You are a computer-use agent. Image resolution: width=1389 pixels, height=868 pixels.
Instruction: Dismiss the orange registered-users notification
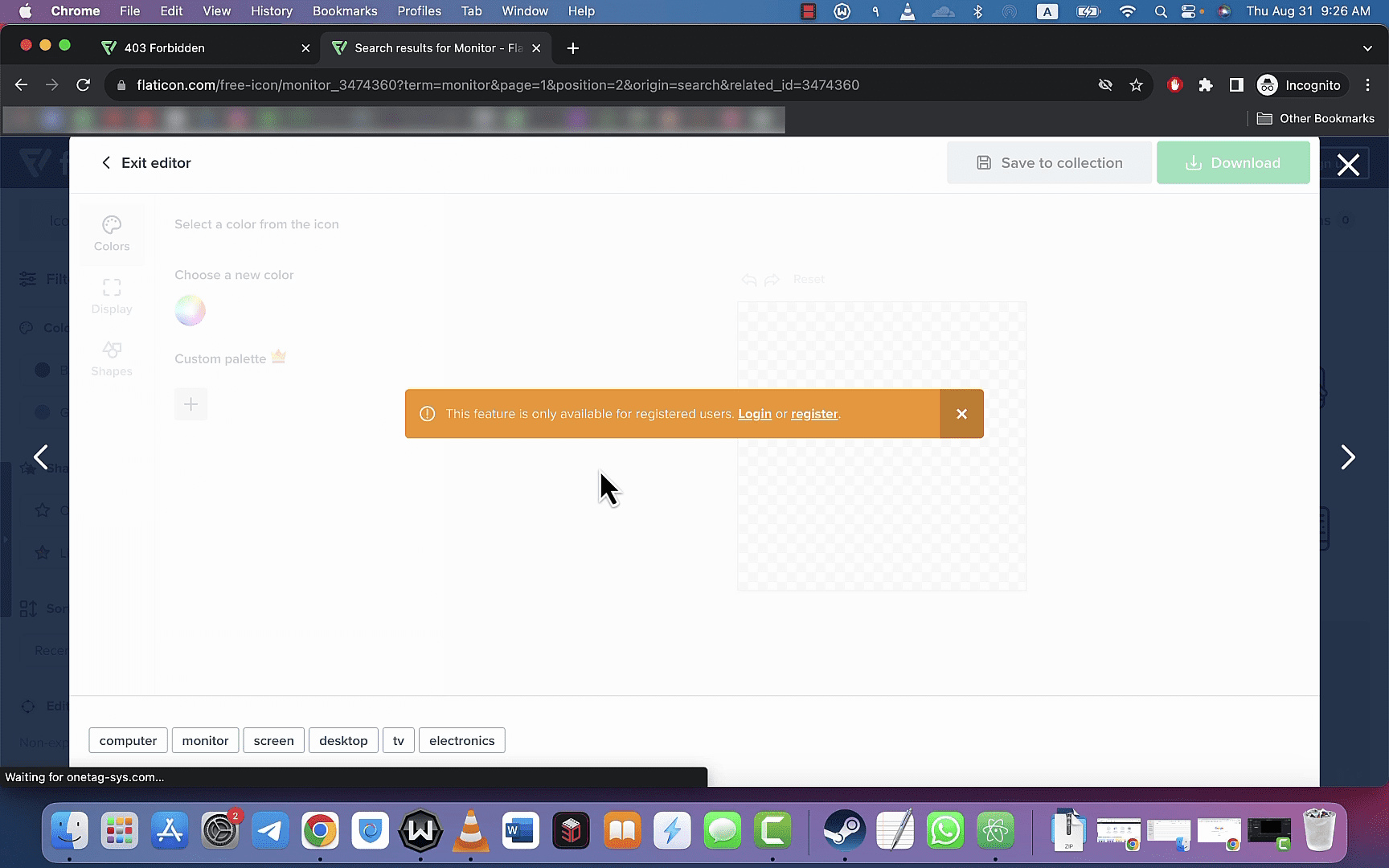[961, 414]
